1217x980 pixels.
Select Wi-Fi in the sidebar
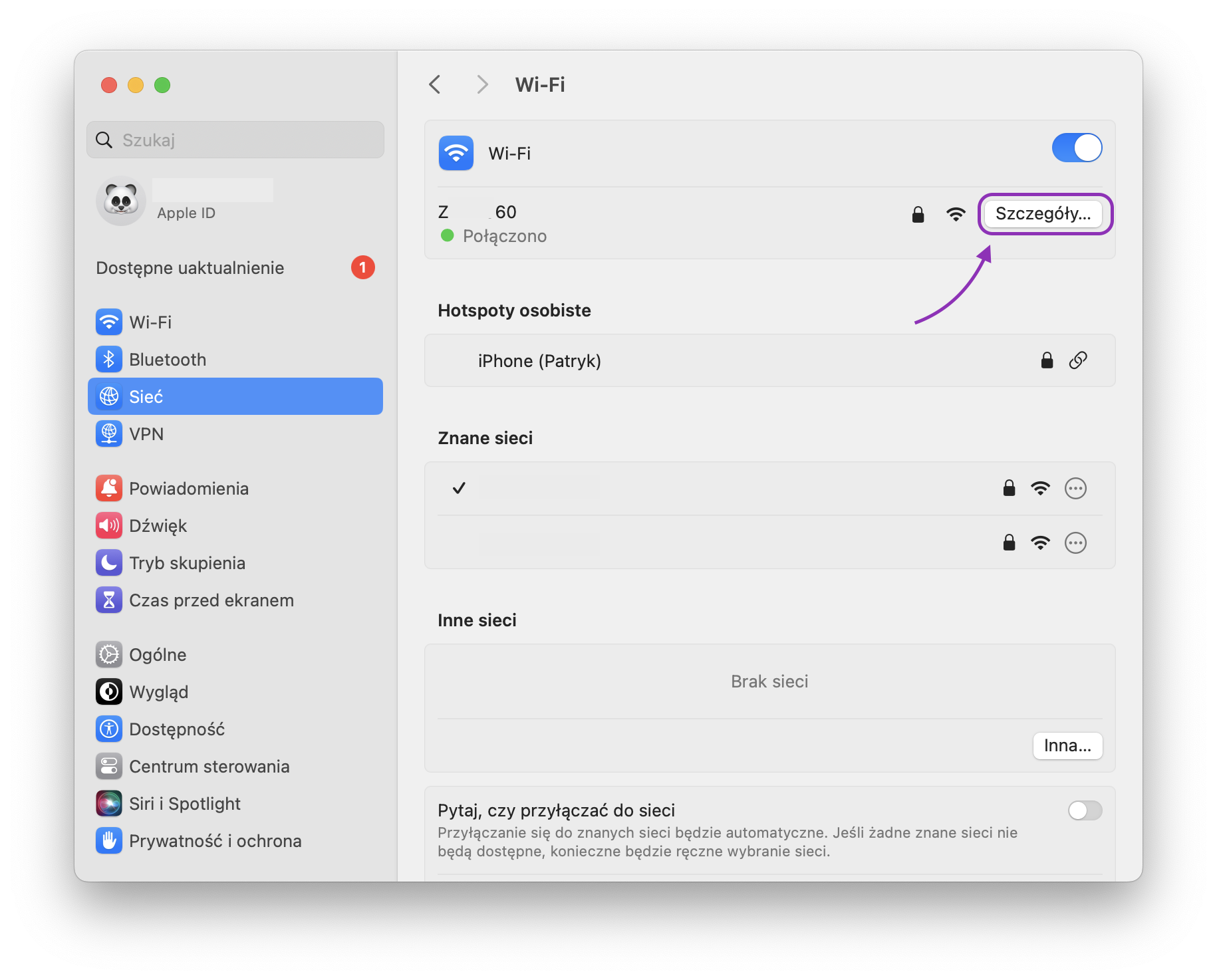tap(235, 322)
